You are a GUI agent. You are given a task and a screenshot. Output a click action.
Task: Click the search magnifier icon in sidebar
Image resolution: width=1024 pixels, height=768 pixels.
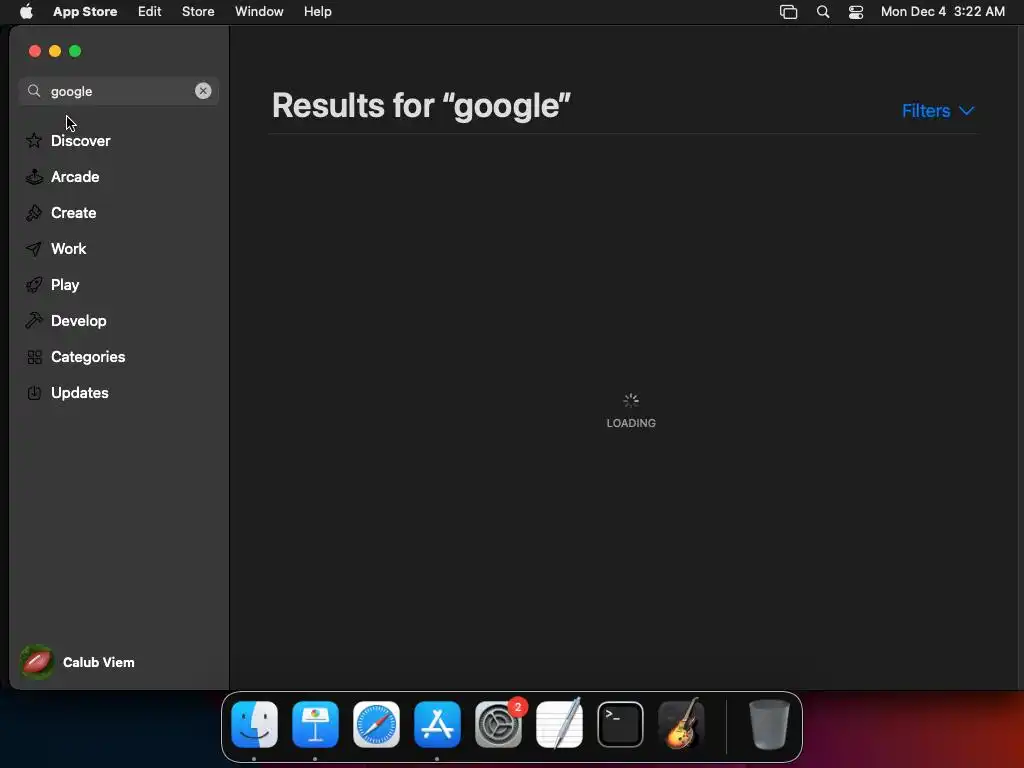point(34,91)
